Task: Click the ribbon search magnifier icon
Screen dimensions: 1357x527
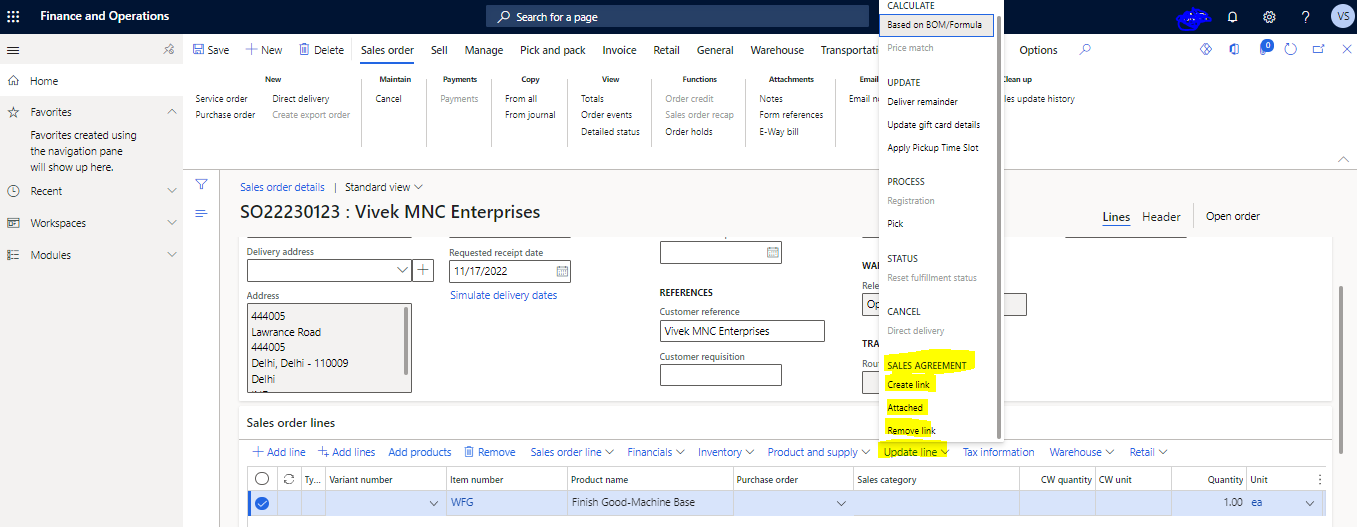Action: point(1085,50)
